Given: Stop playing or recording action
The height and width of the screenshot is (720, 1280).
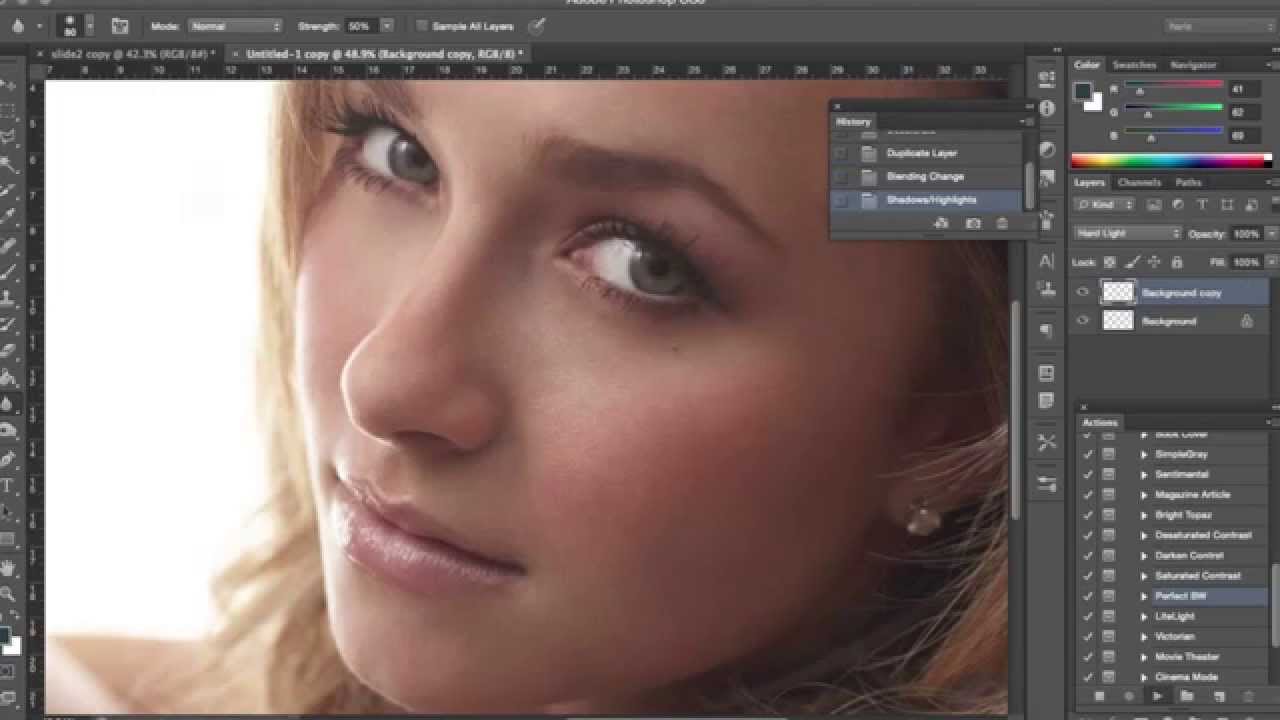Looking at the screenshot, I should [1100, 696].
